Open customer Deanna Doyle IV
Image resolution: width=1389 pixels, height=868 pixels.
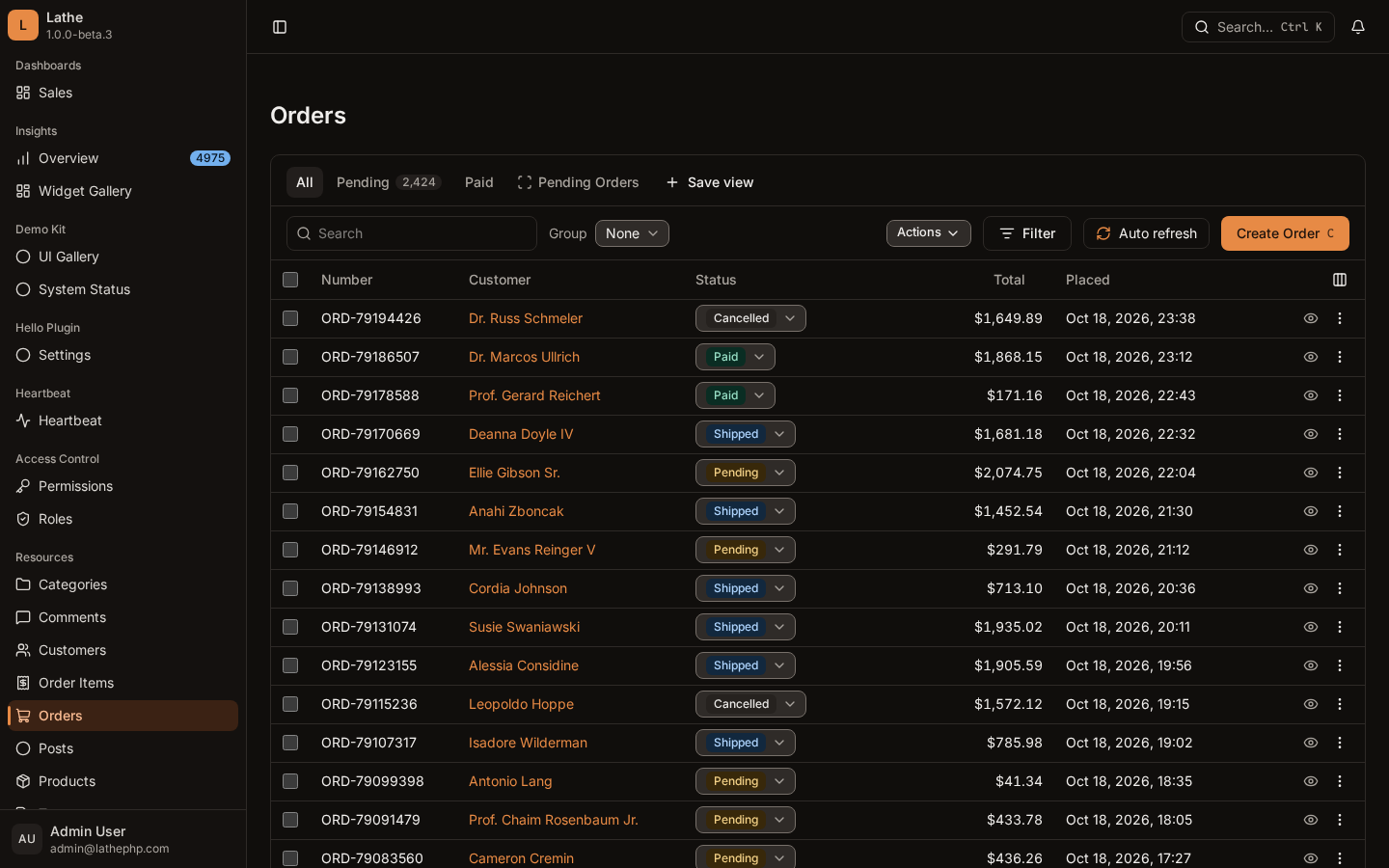coord(521,434)
